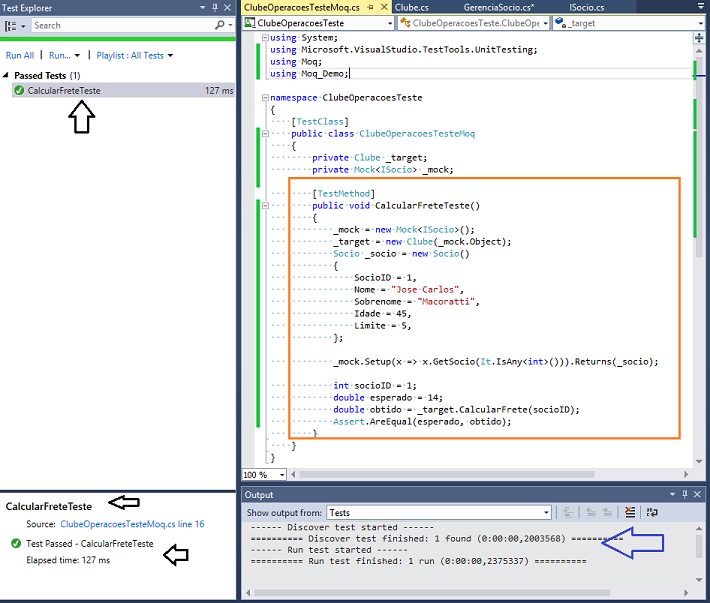Click the editor split window icon
The height and width of the screenshot is (603, 710).
[x=699, y=38]
